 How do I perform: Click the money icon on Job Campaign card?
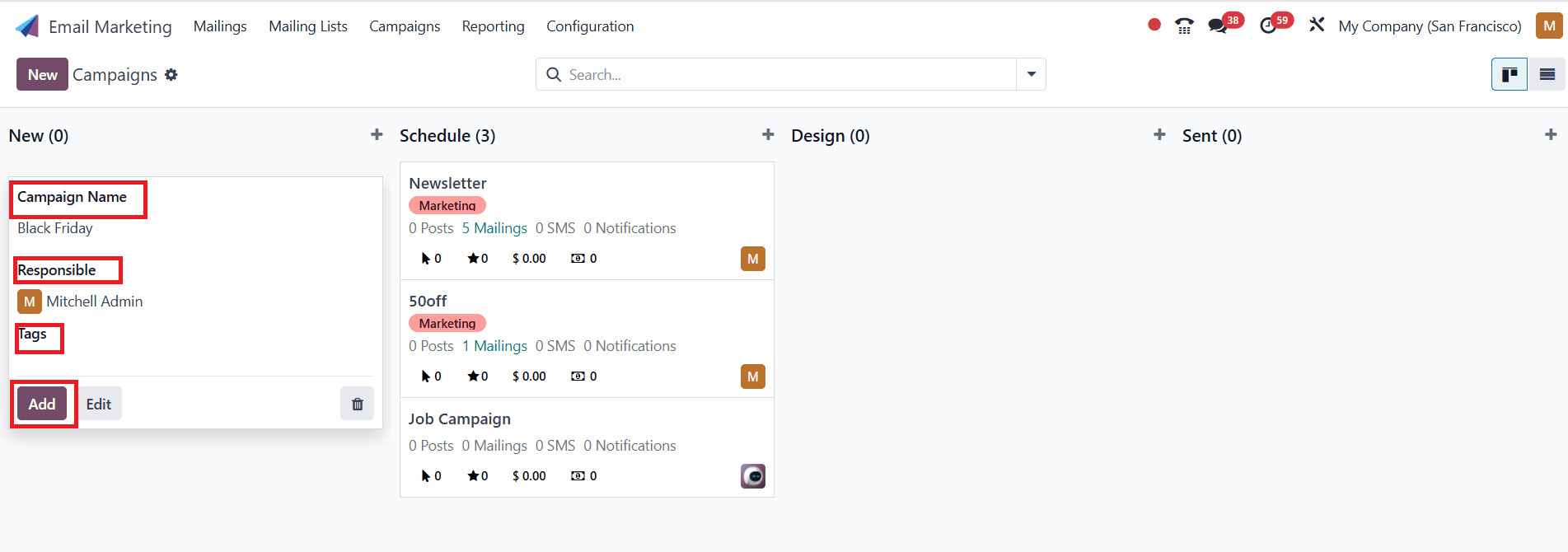point(578,476)
